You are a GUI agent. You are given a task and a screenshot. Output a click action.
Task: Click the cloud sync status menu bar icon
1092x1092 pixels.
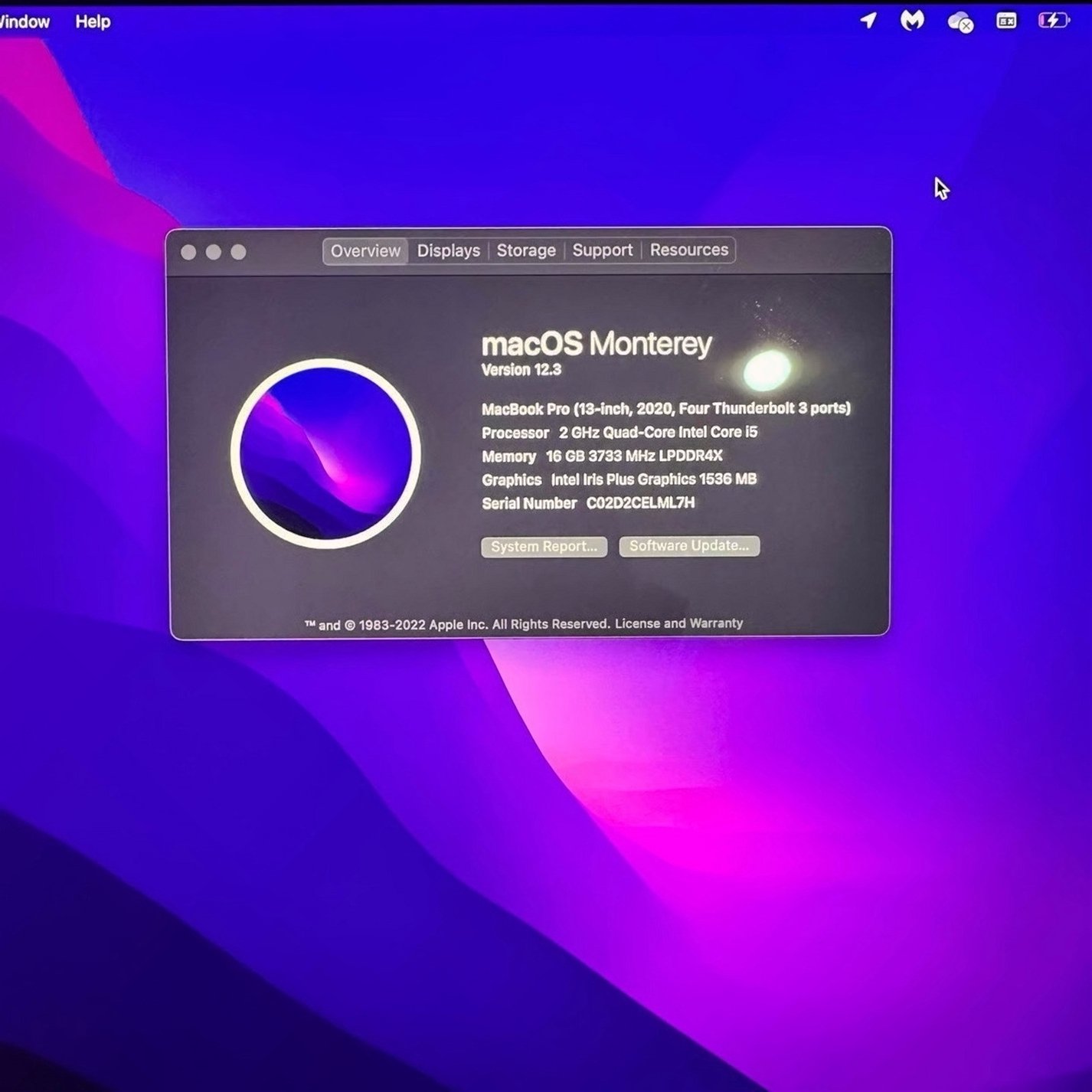click(x=960, y=22)
